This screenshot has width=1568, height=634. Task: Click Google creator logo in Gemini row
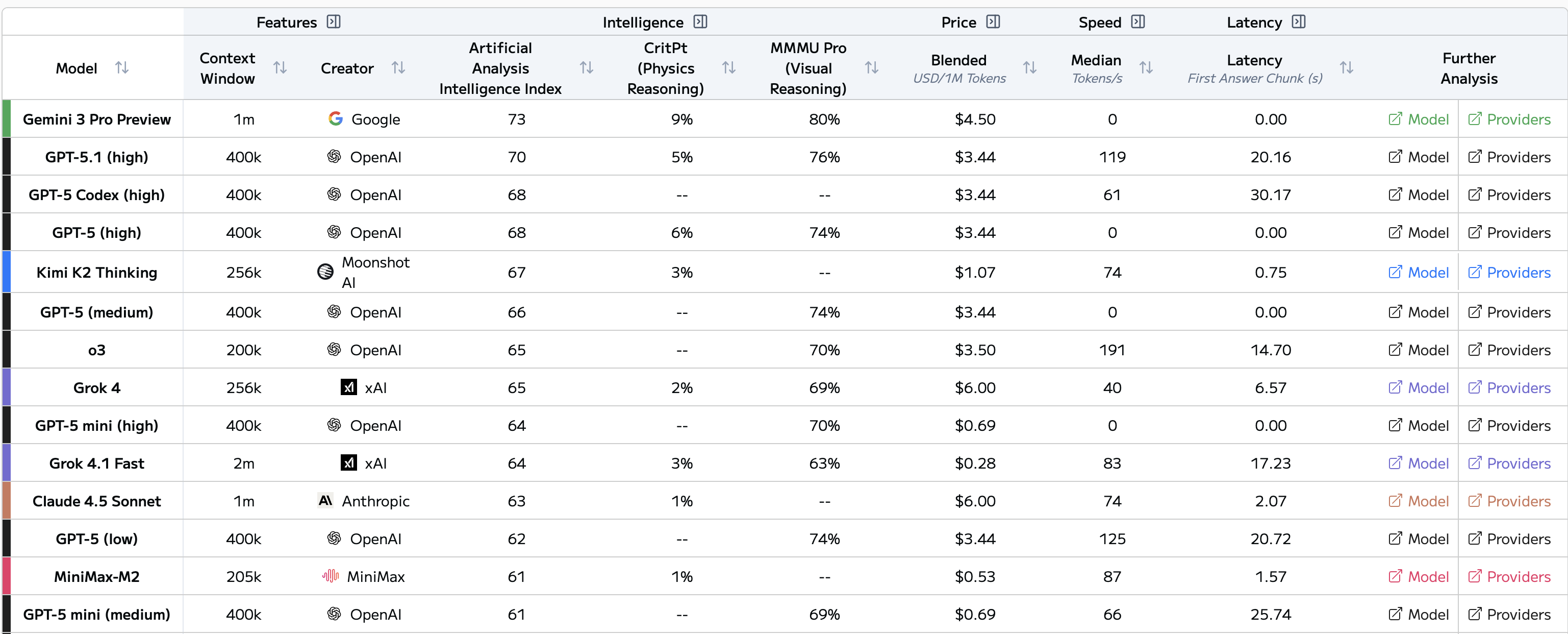[x=336, y=119]
